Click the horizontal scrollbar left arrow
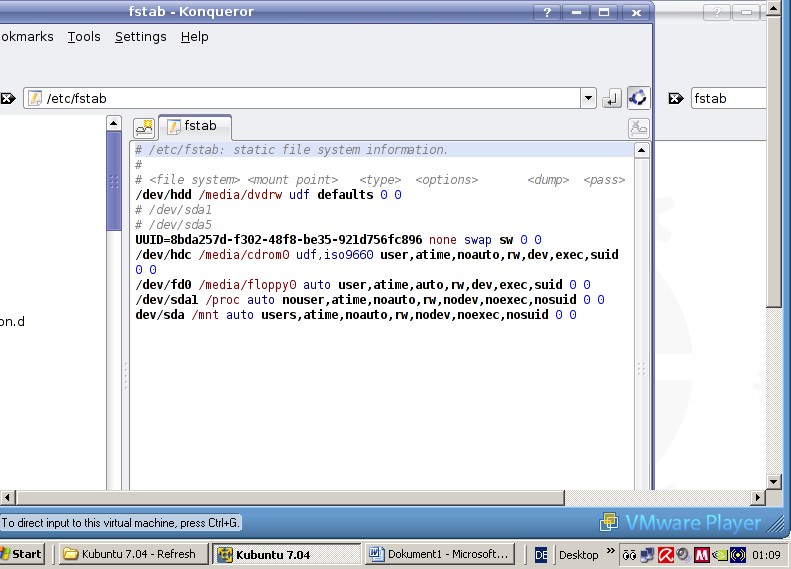 coord(8,497)
